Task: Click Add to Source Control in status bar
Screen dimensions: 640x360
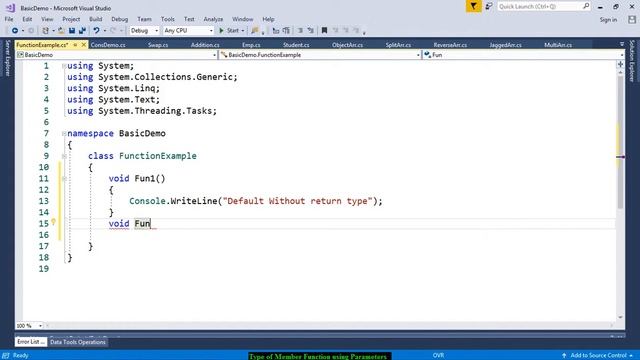Action: coord(598,356)
